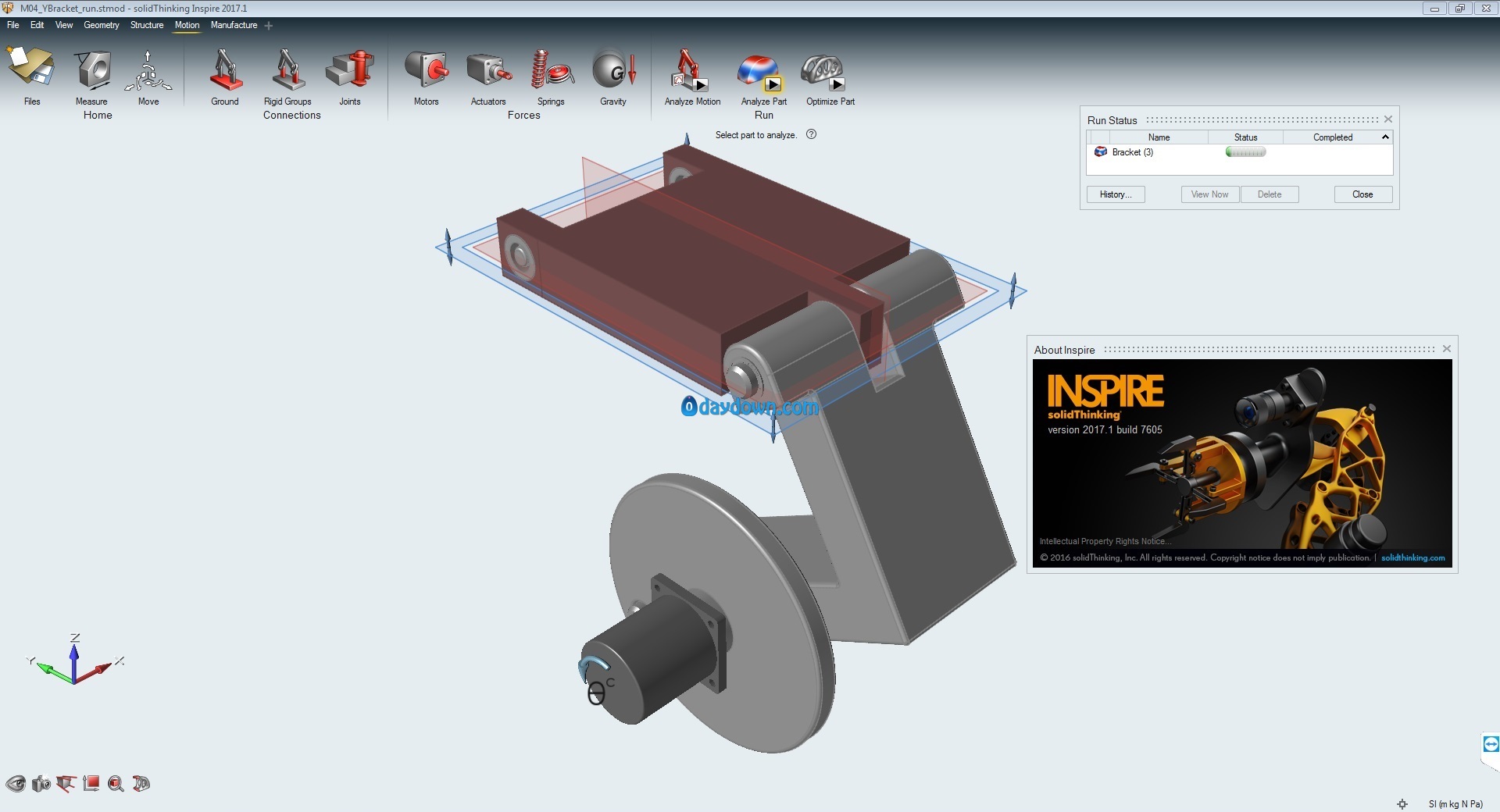Click the 3D perspective view icon
Viewport: 1500px width, 812px height.
point(141,783)
